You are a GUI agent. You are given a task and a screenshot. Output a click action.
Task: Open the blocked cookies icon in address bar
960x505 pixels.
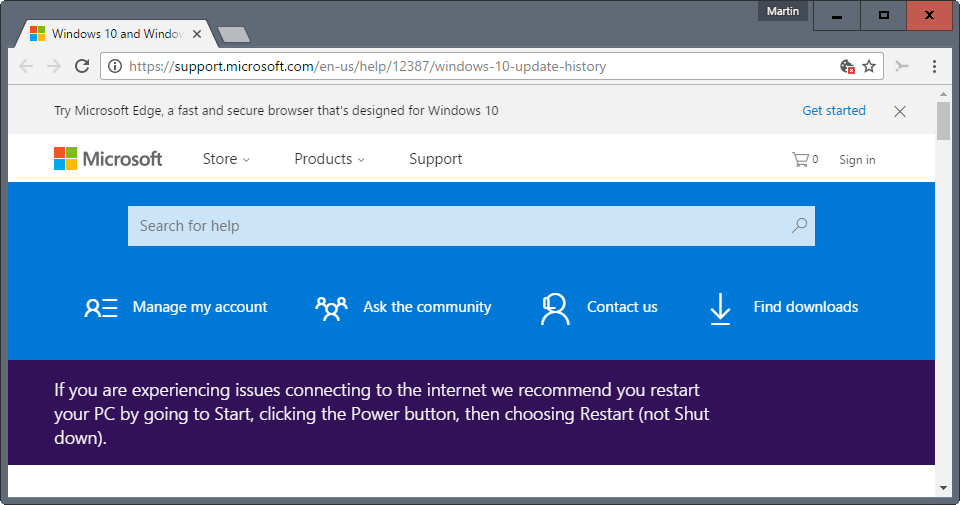coord(847,66)
